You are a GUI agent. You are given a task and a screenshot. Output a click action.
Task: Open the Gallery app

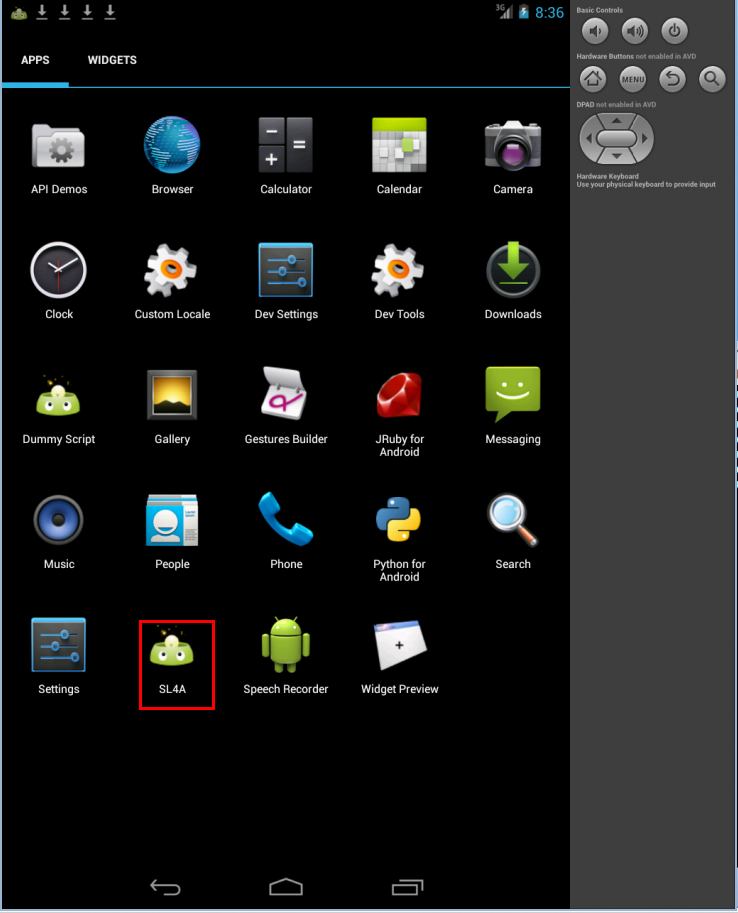point(172,408)
